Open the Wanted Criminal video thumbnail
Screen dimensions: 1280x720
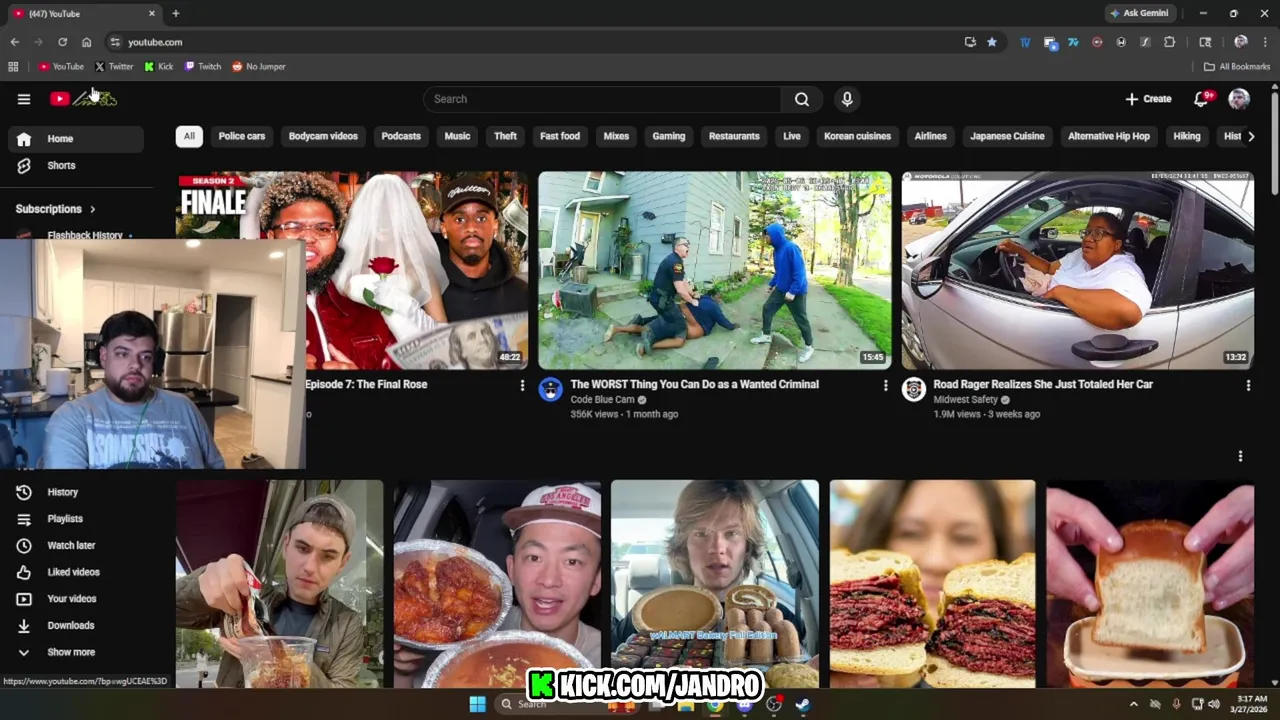[715, 270]
